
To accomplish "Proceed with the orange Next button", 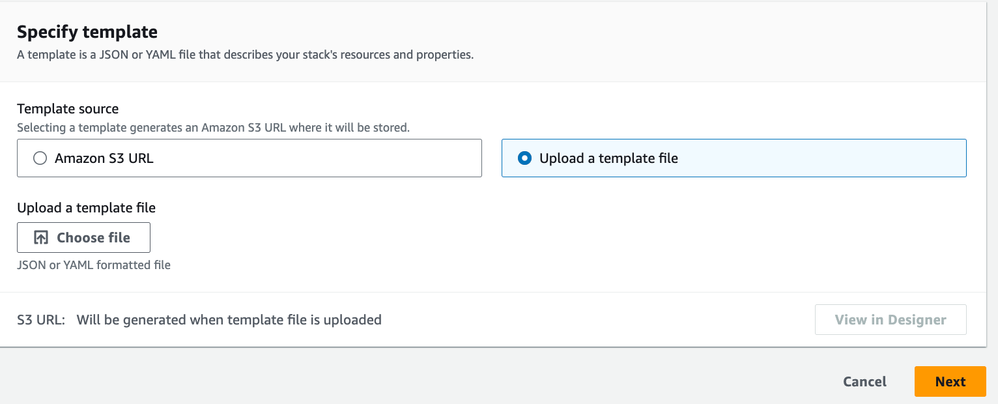I will tap(949, 381).
